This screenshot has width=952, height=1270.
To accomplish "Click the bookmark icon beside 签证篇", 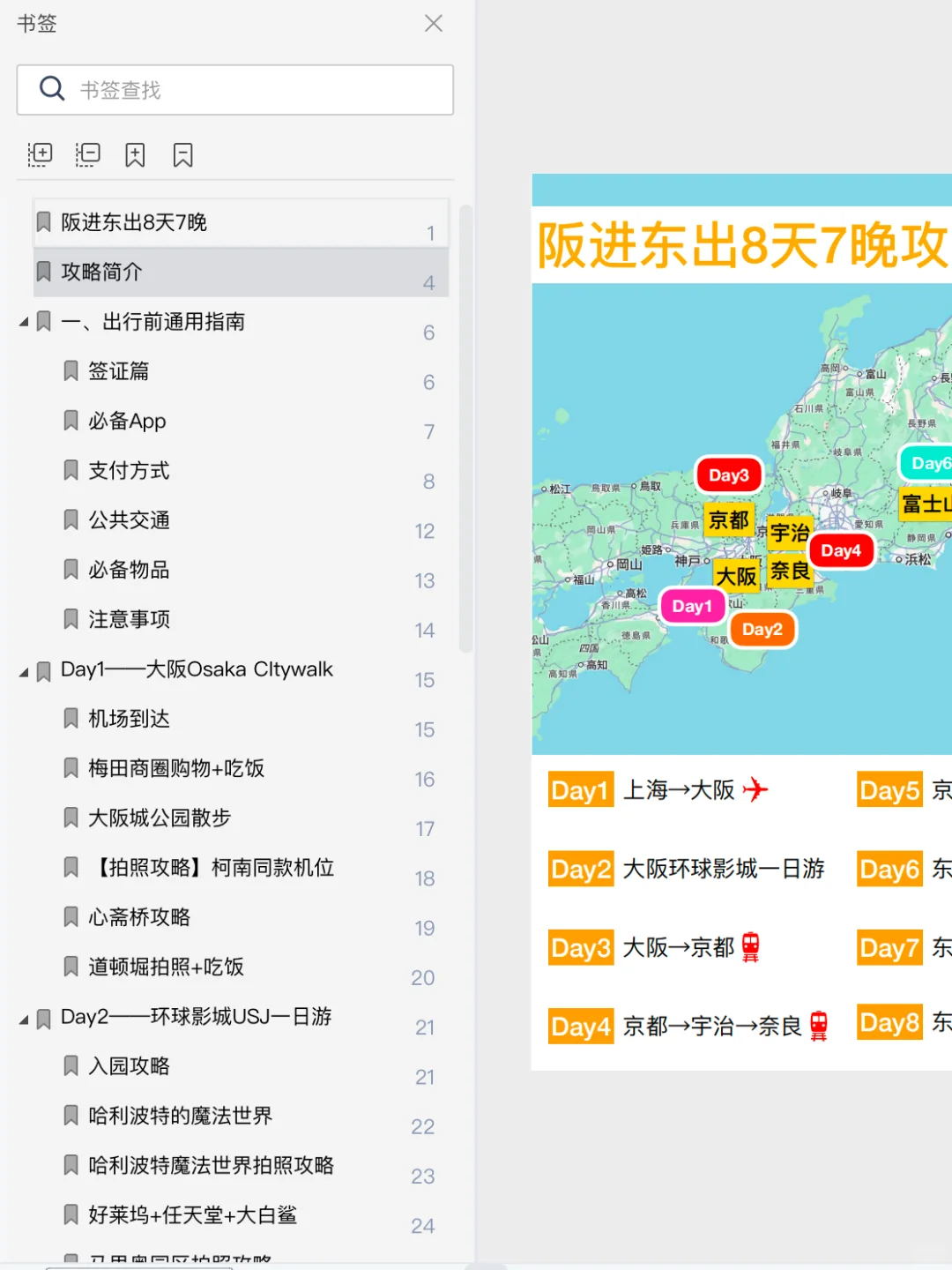I will coord(71,370).
